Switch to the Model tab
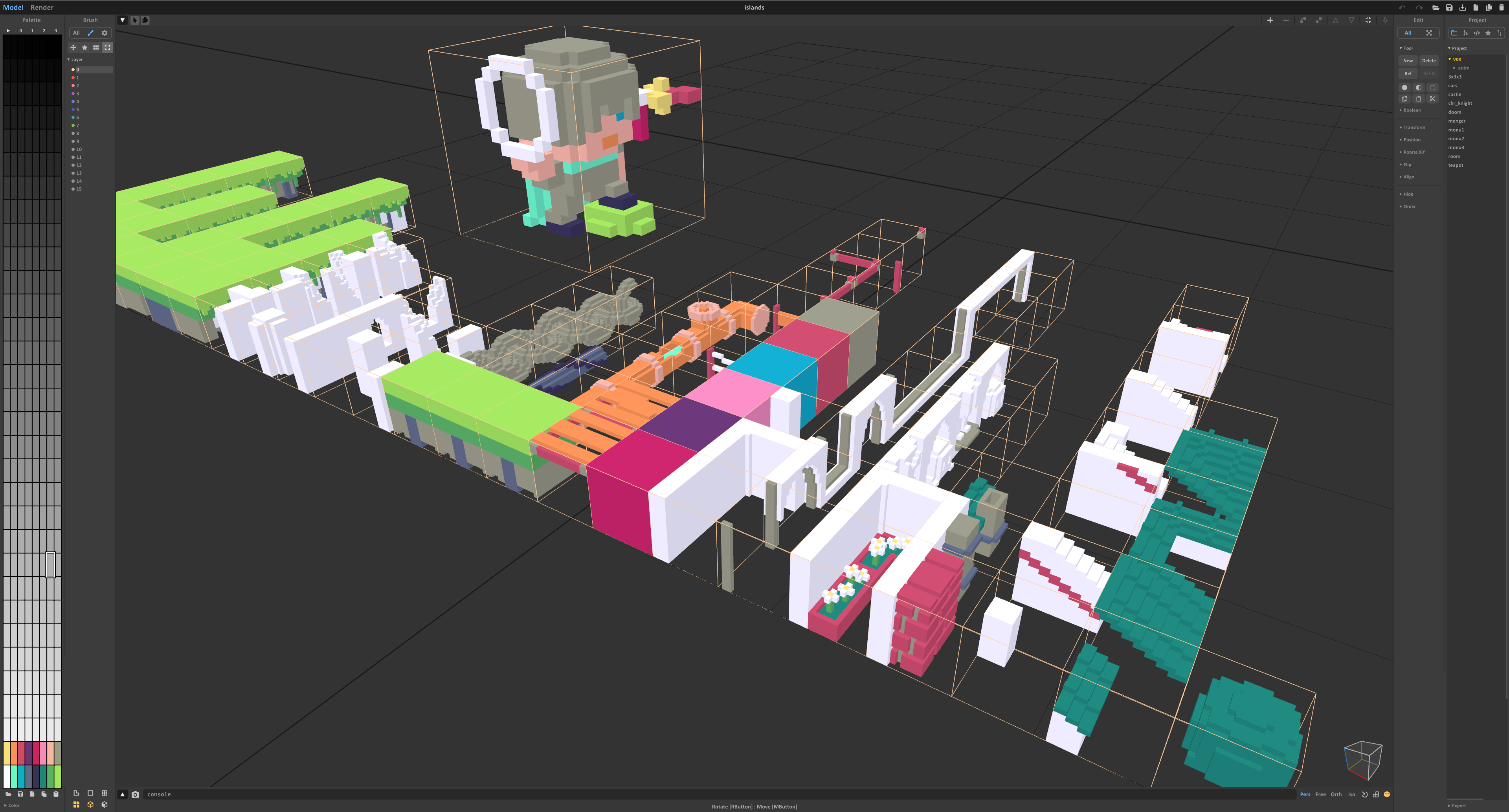1509x812 pixels. [x=13, y=7]
